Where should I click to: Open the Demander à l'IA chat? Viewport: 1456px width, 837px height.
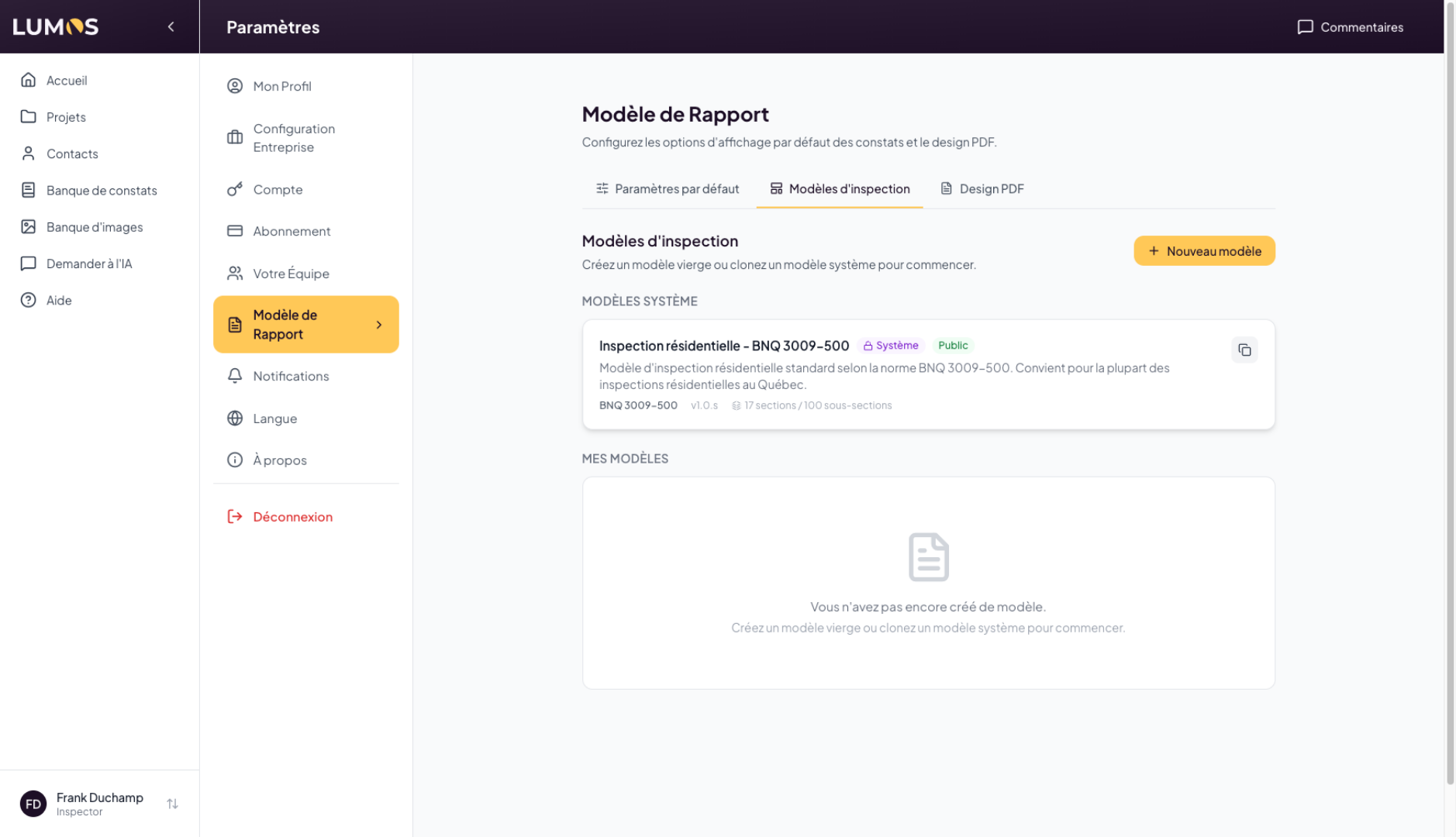(88, 263)
